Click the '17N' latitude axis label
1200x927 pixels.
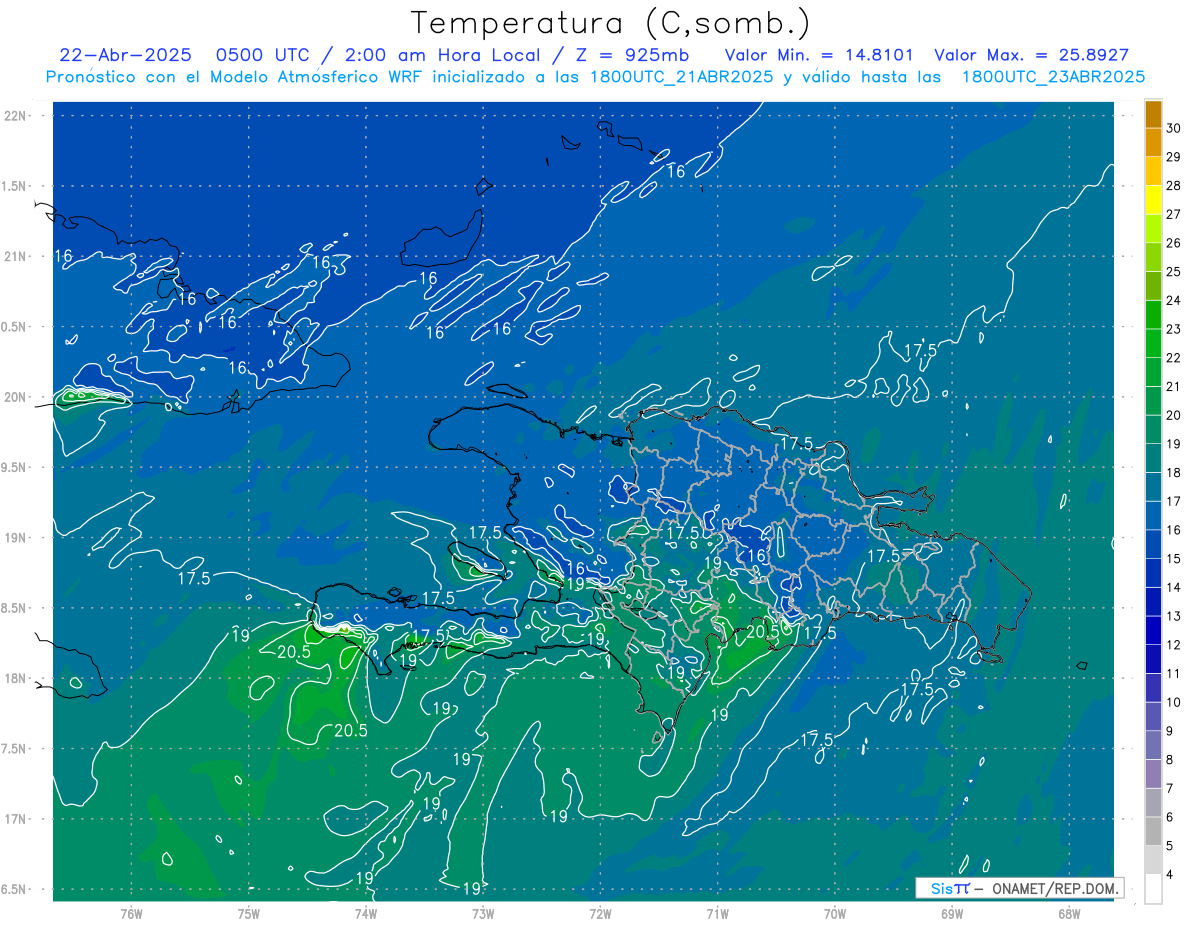(x=15, y=819)
